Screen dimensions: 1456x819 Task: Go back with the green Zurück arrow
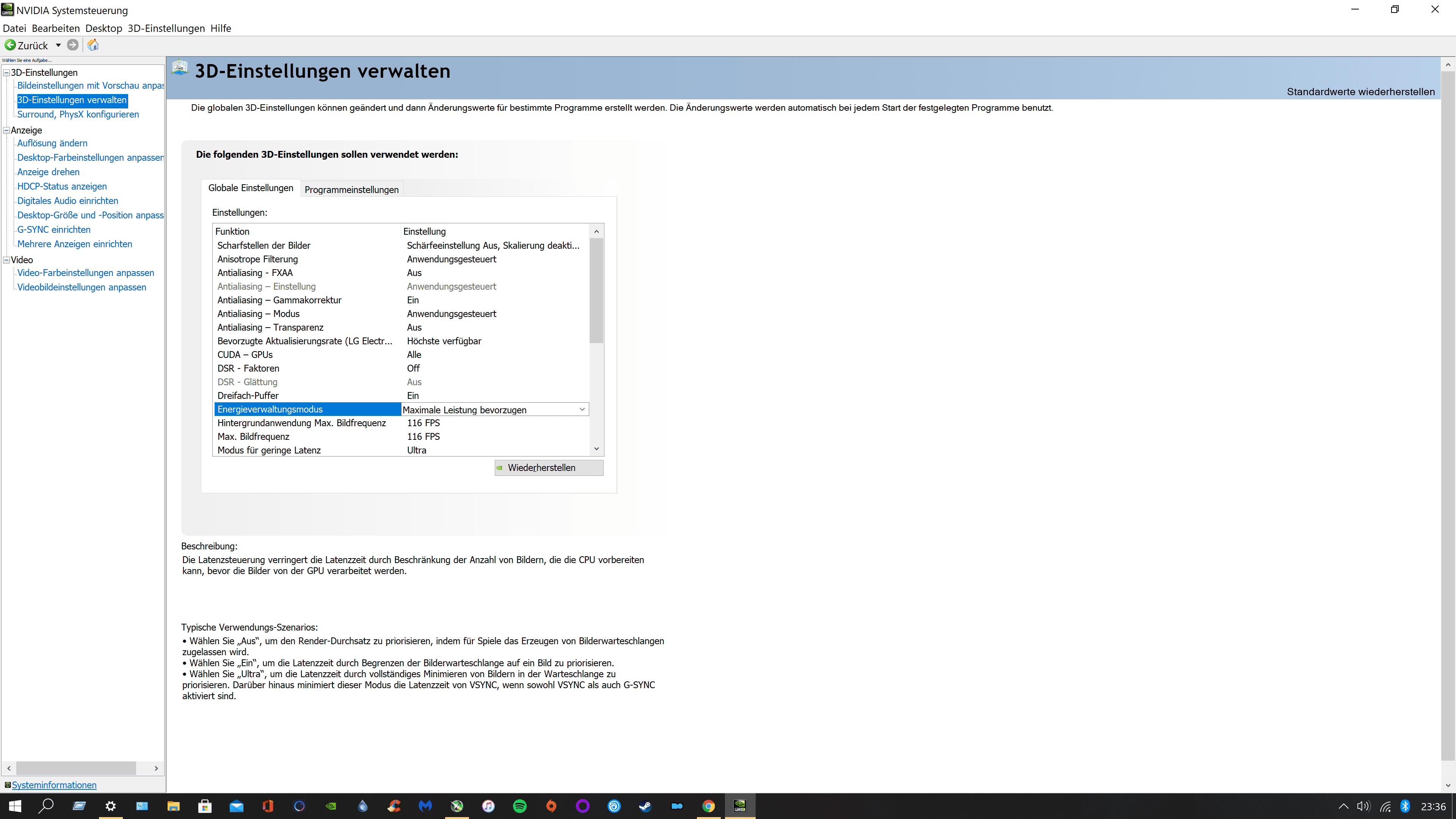coord(10,45)
